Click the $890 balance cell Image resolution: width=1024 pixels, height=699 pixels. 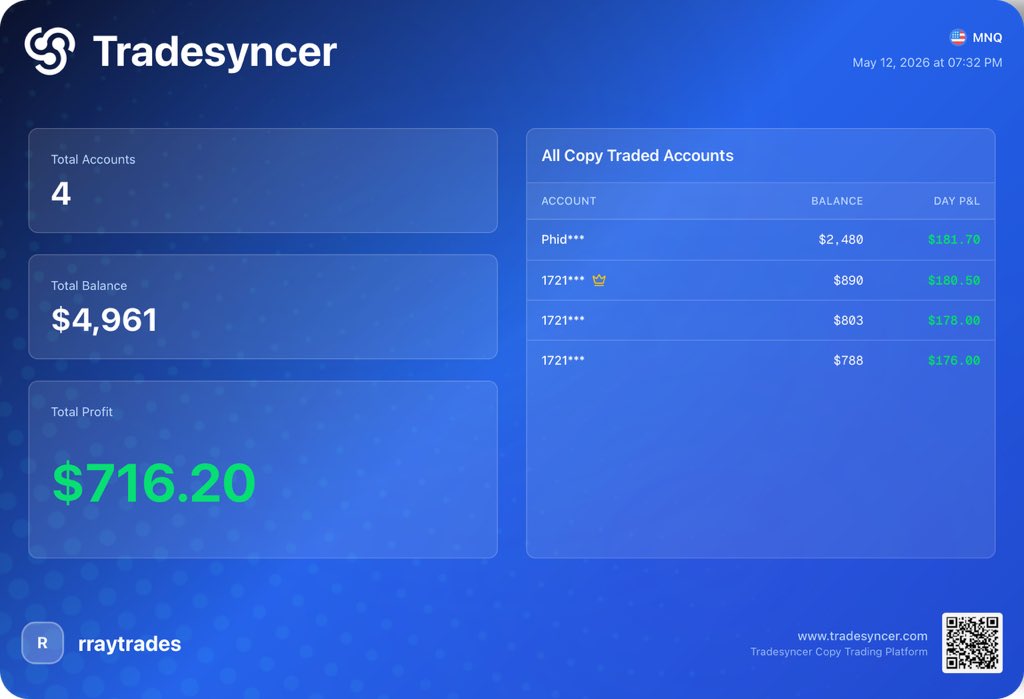[x=848, y=280]
